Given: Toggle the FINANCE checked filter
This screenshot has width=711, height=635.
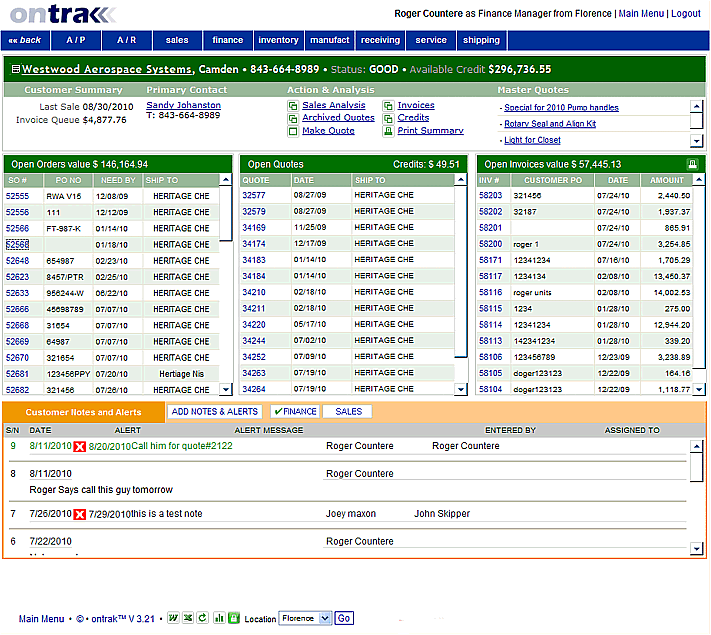Looking at the screenshot, I should point(295,411).
